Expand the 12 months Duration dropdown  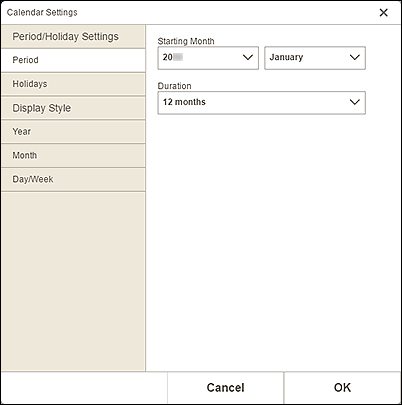[x=262, y=103]
